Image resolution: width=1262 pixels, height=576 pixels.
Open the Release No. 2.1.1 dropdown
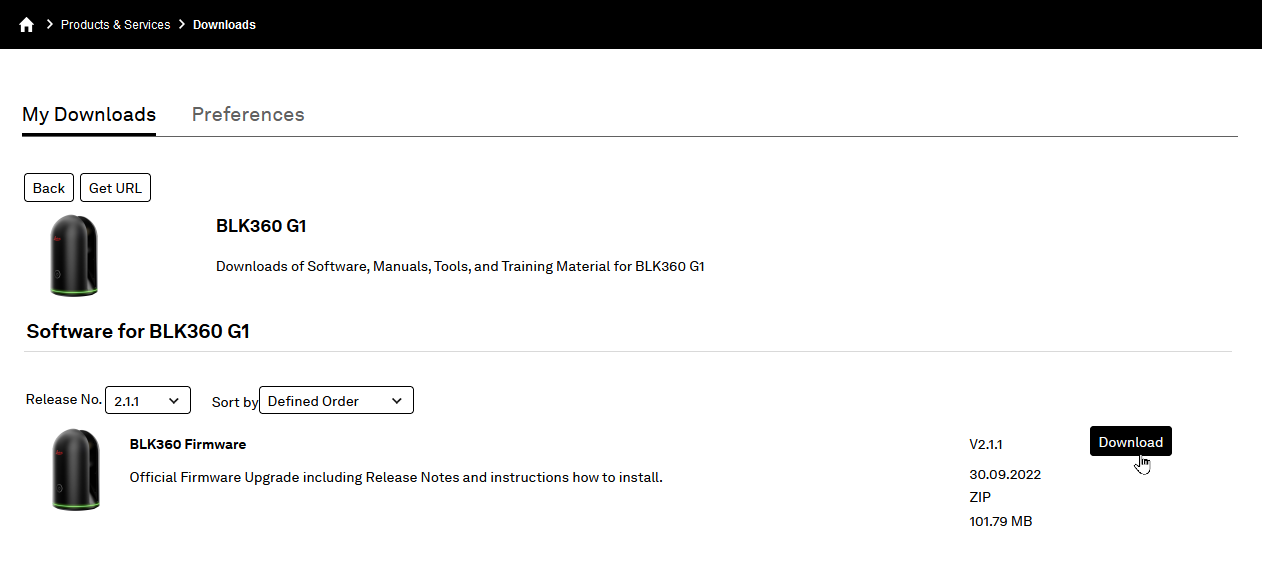click(147, 400)
